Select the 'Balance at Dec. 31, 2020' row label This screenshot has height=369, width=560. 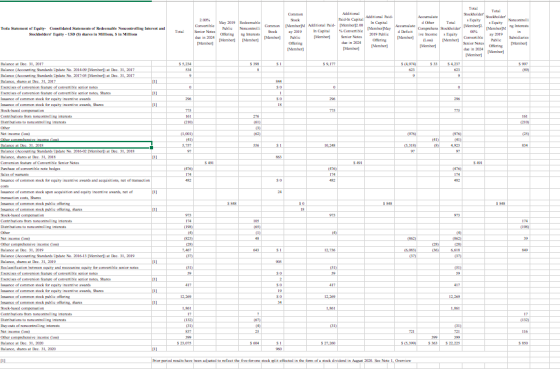pyautogui.click(x=22, y=343)
